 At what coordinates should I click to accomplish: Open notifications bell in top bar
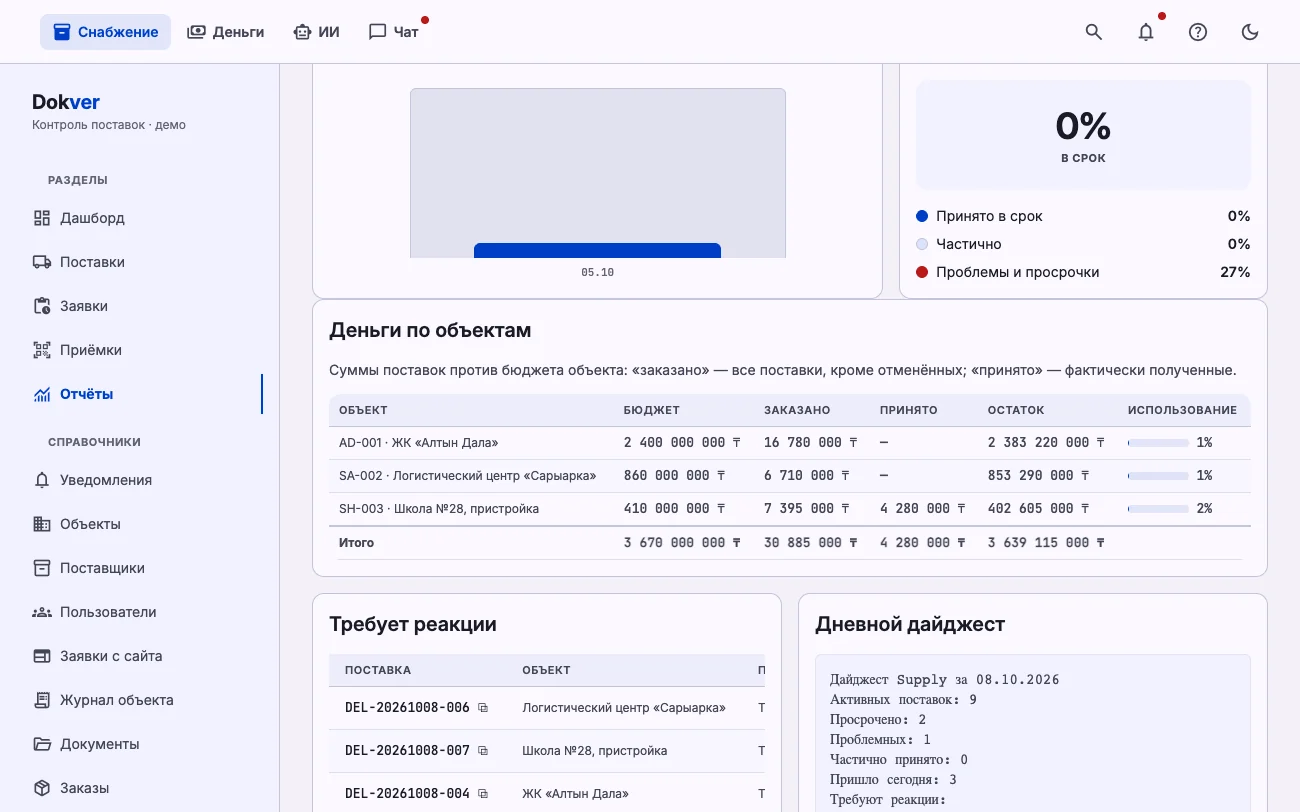1146,32
